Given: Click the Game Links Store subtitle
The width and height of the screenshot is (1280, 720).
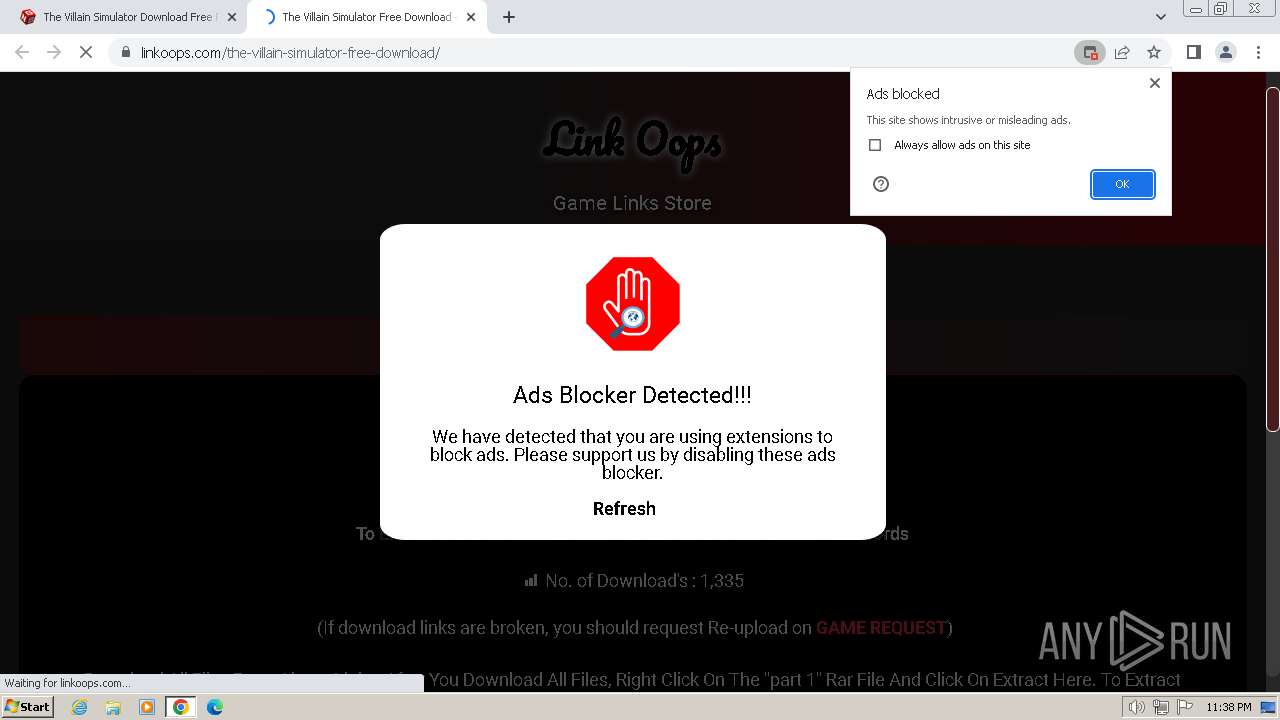Looking at the screenshot, I should 633,203.
